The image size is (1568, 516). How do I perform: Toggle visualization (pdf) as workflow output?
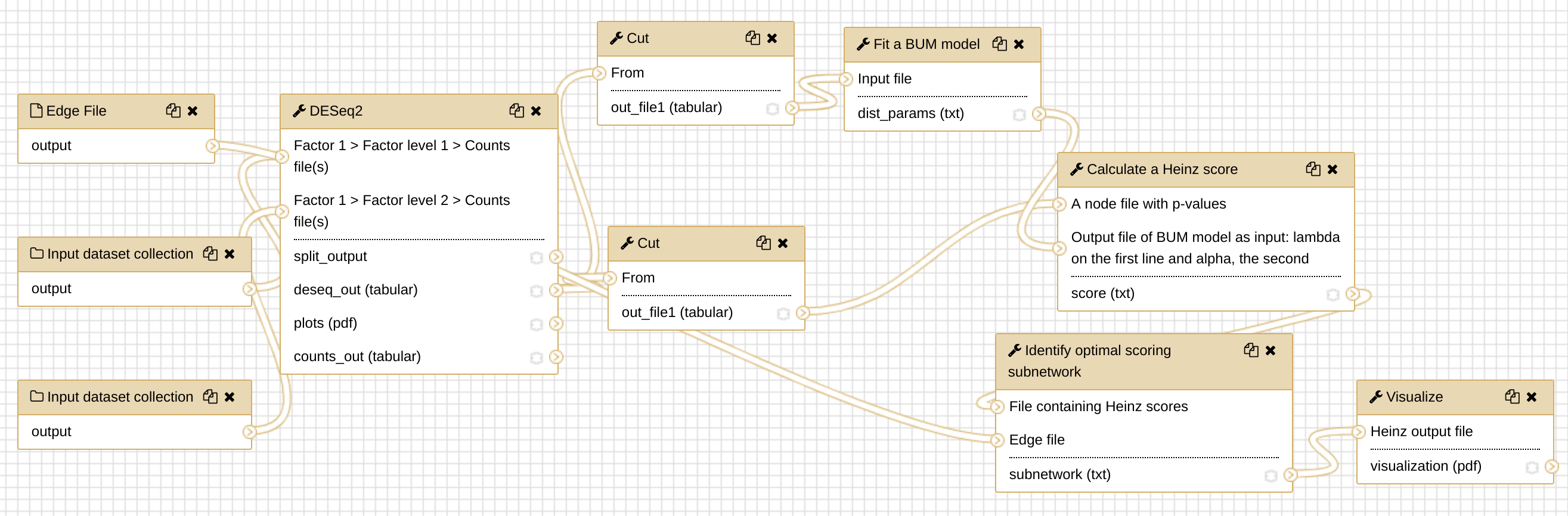(x=1532, y=467)
